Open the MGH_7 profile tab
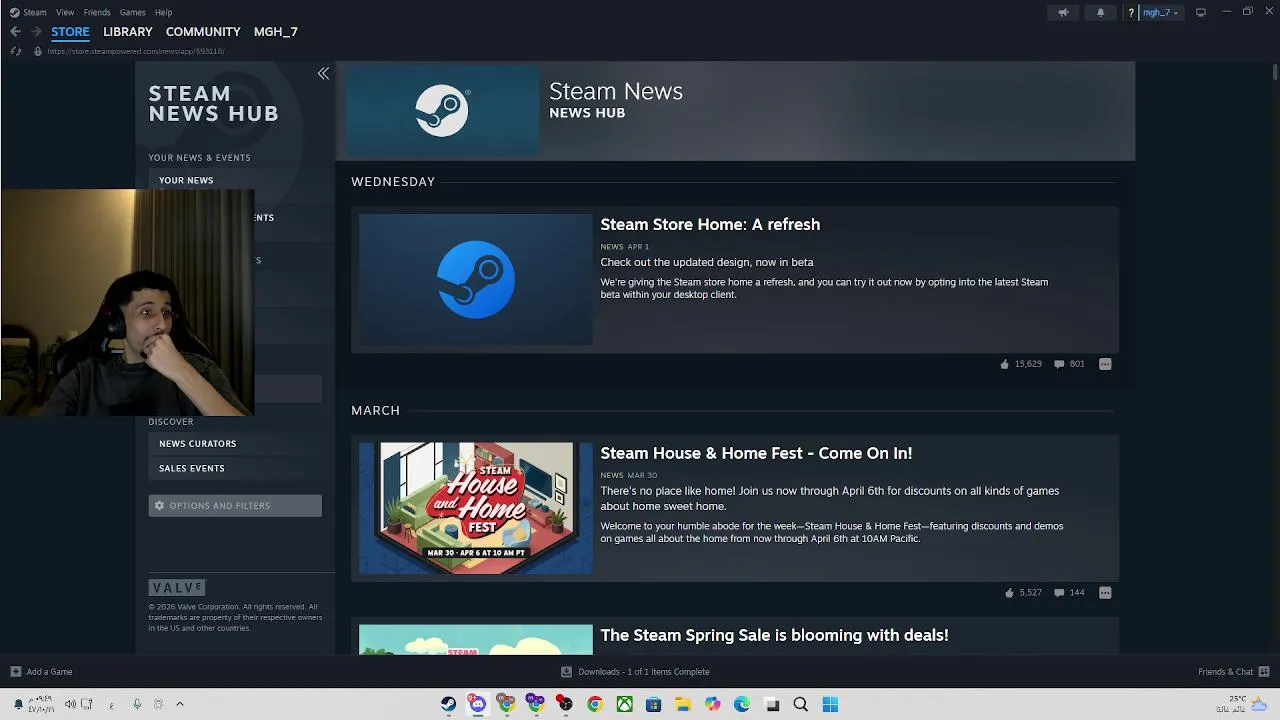This screenshot has height=720, width=1280. 276,32
